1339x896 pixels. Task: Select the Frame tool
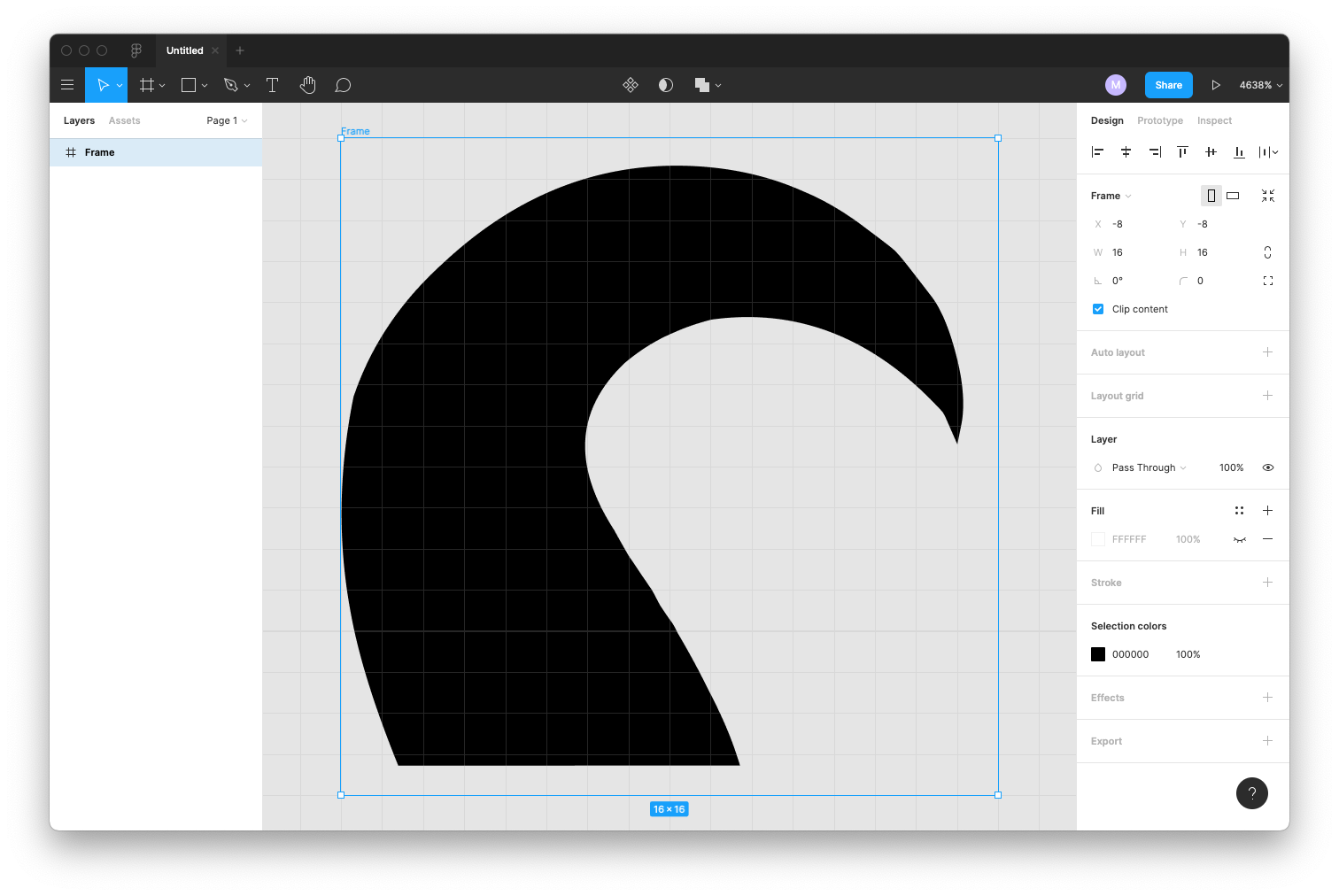pos(147,84)
